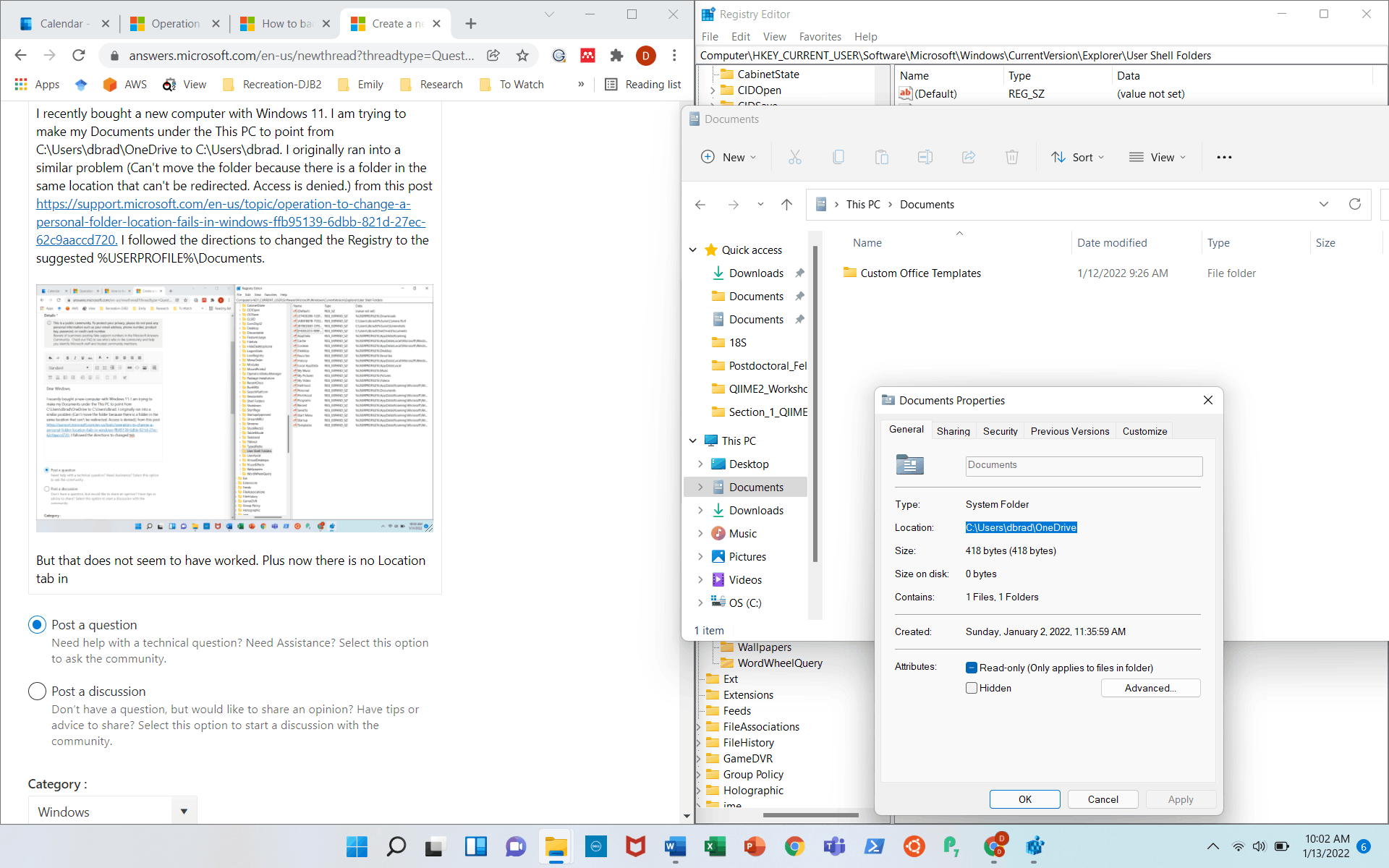Click the Cut scissors icon in Explorer toolbar

tap(794, 157)
